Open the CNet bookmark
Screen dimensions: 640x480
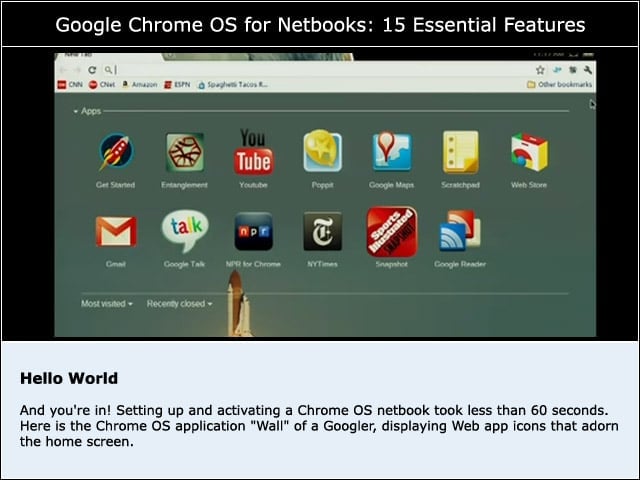(x=102, y=84)
